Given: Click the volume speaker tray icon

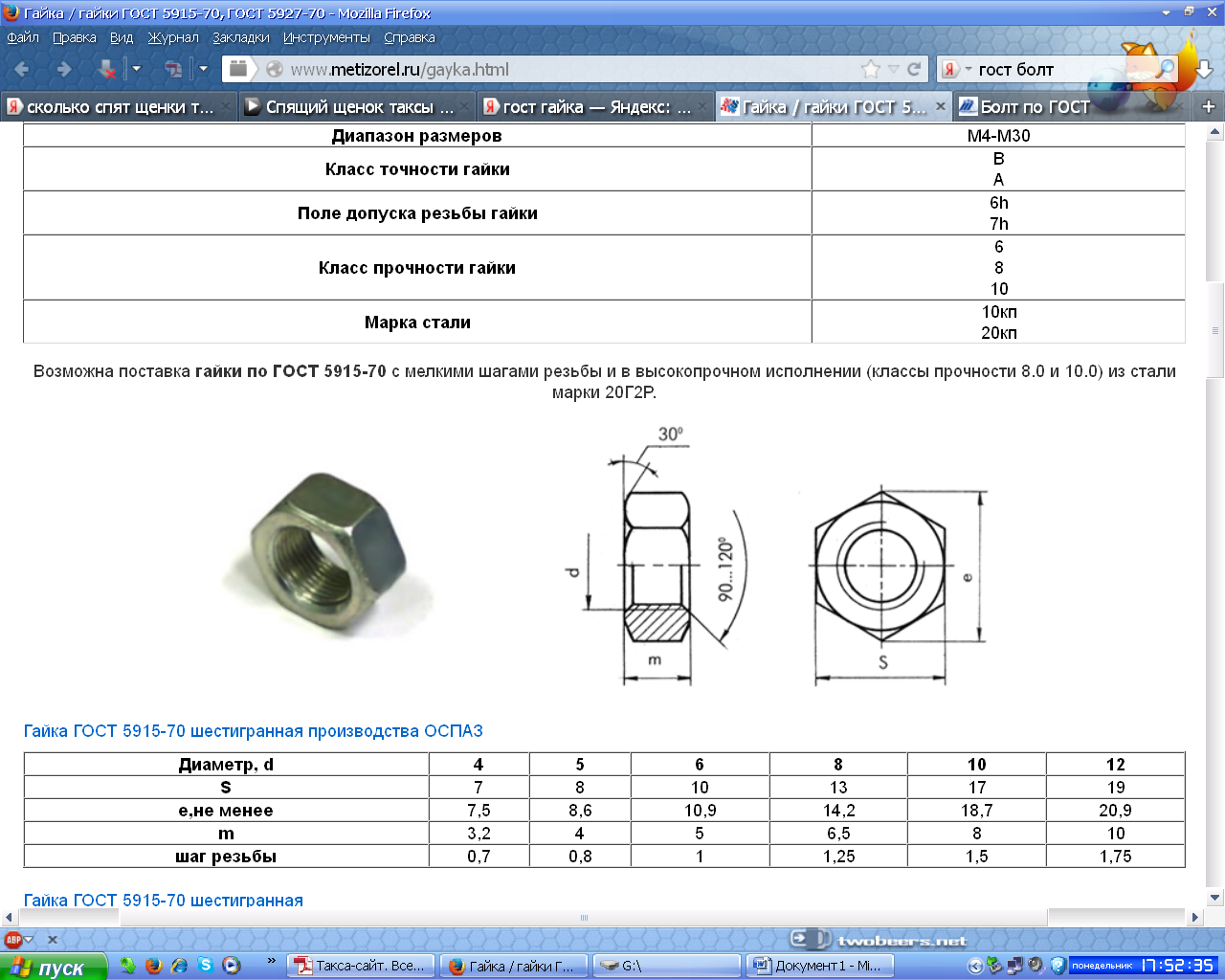Looking at the screenshot, I should tap(1036, 966).
